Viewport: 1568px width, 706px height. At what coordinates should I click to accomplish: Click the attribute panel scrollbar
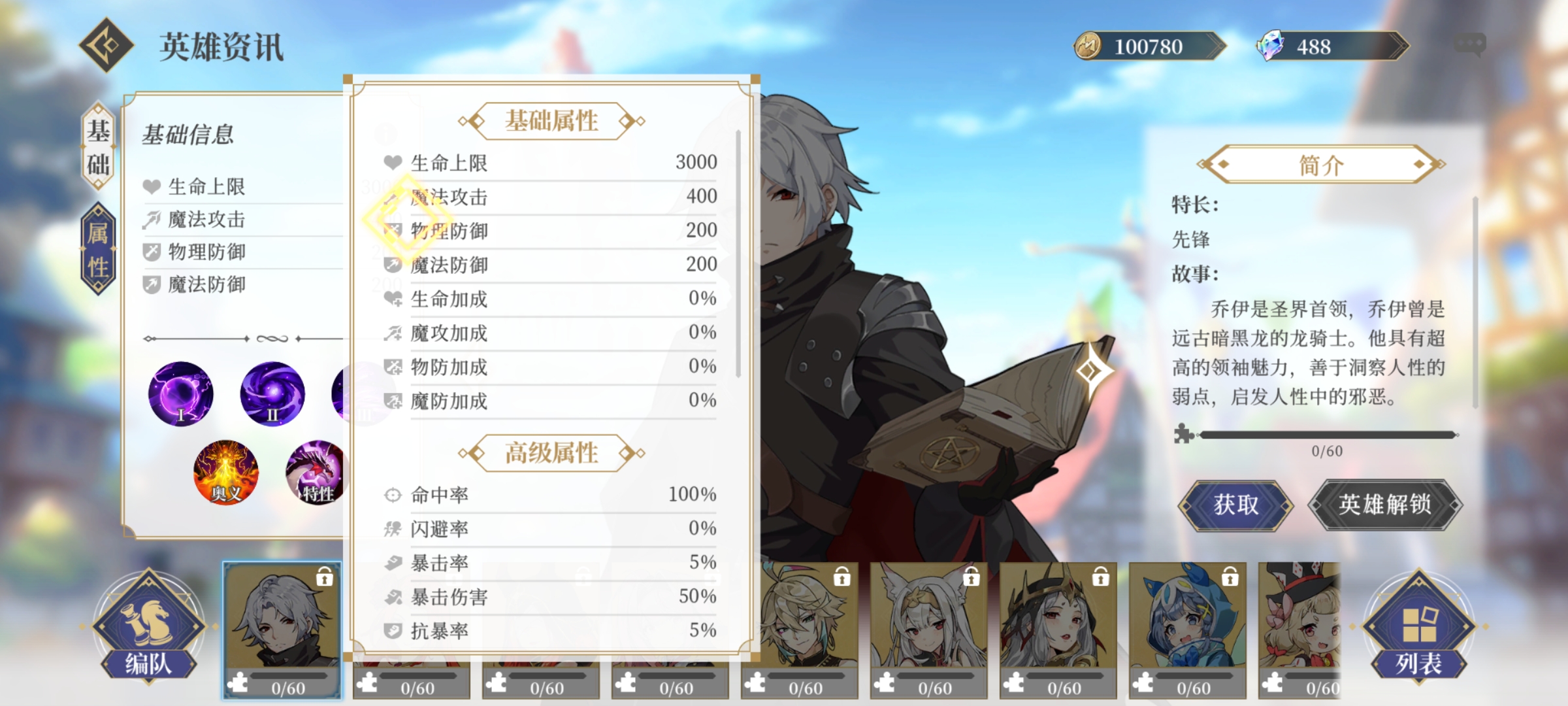click(x=738, y=254)
